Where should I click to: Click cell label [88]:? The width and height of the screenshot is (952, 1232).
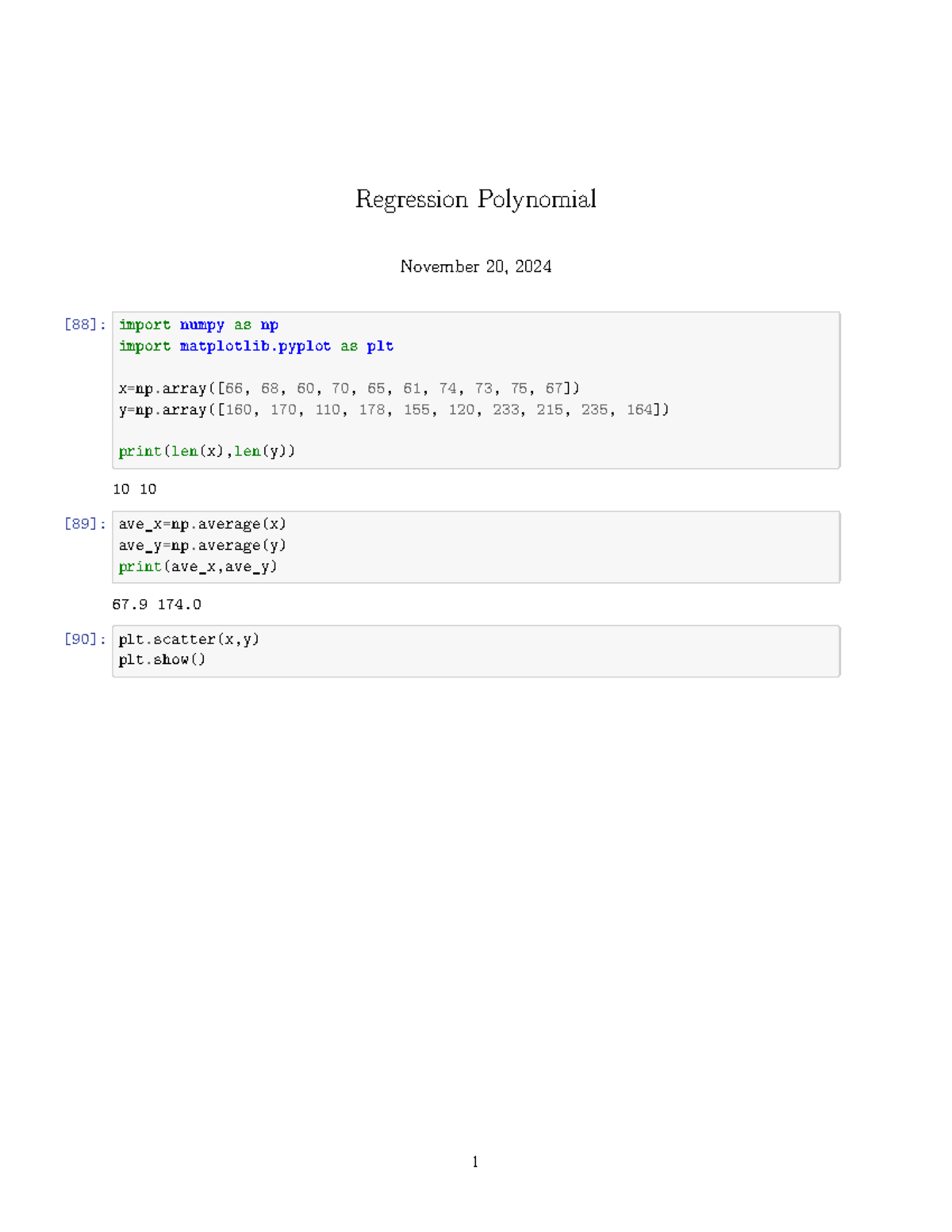(x=85, y=324)
